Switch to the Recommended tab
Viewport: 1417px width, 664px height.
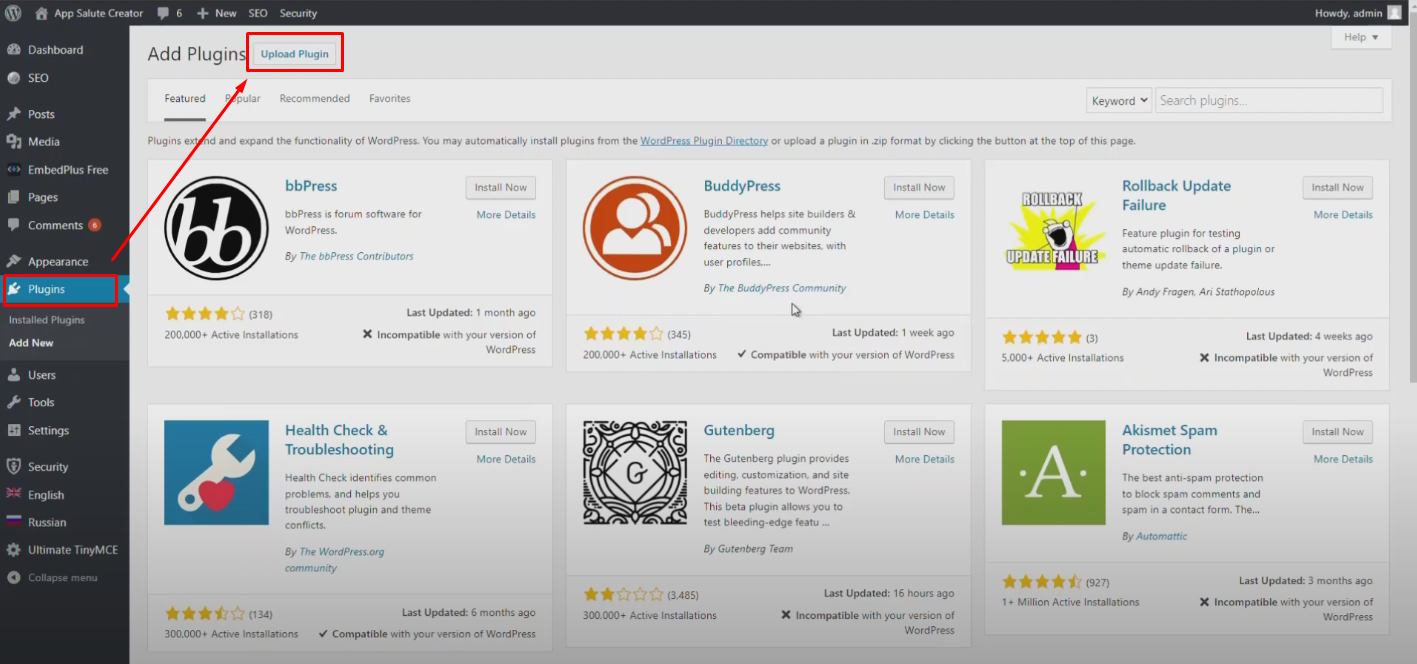coord(314,99)
